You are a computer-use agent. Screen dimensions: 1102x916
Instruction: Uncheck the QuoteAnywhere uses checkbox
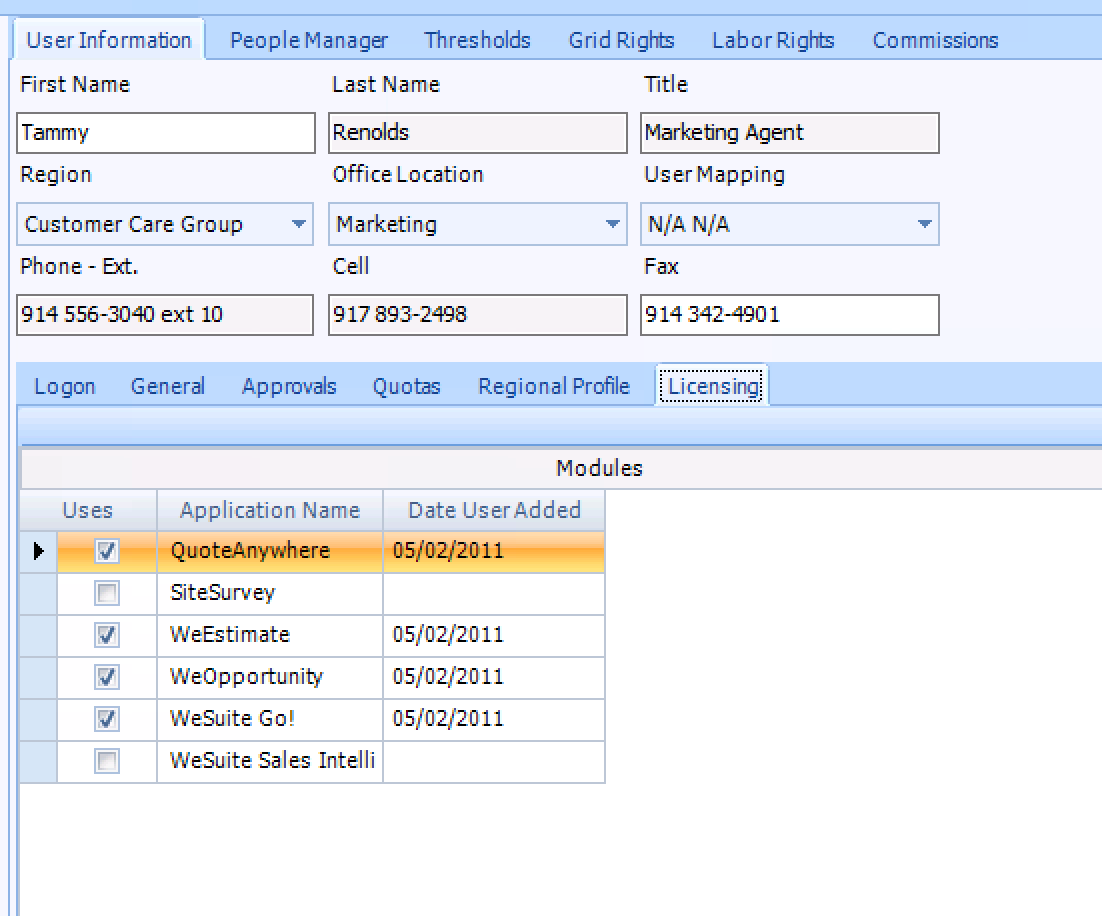[107, 551]
